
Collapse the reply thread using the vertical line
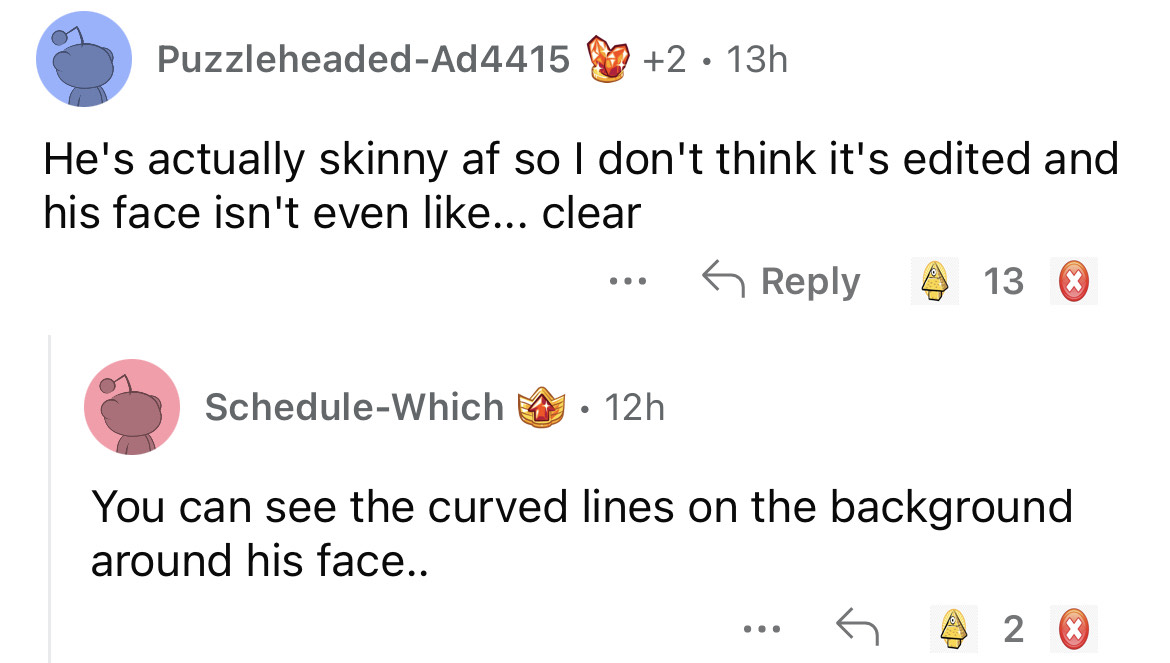coord(50,500)
